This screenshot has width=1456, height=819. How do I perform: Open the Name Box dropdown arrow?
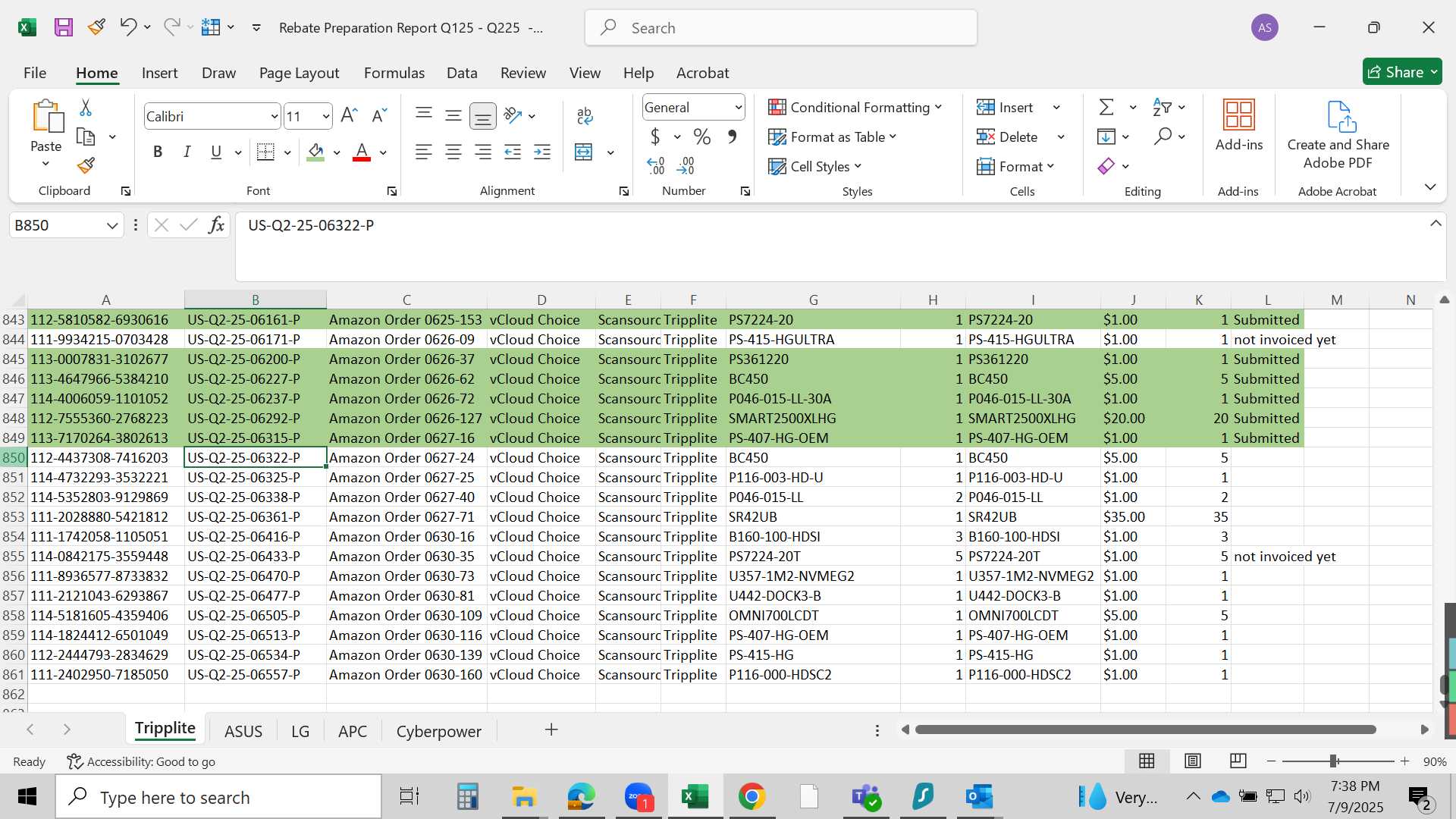tap(112, 225)
